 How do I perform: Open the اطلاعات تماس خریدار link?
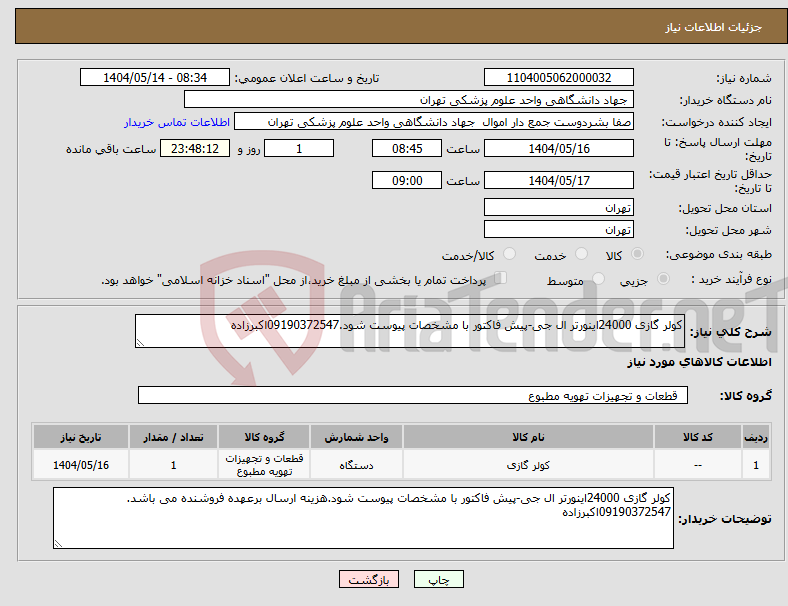coord(177,122)
